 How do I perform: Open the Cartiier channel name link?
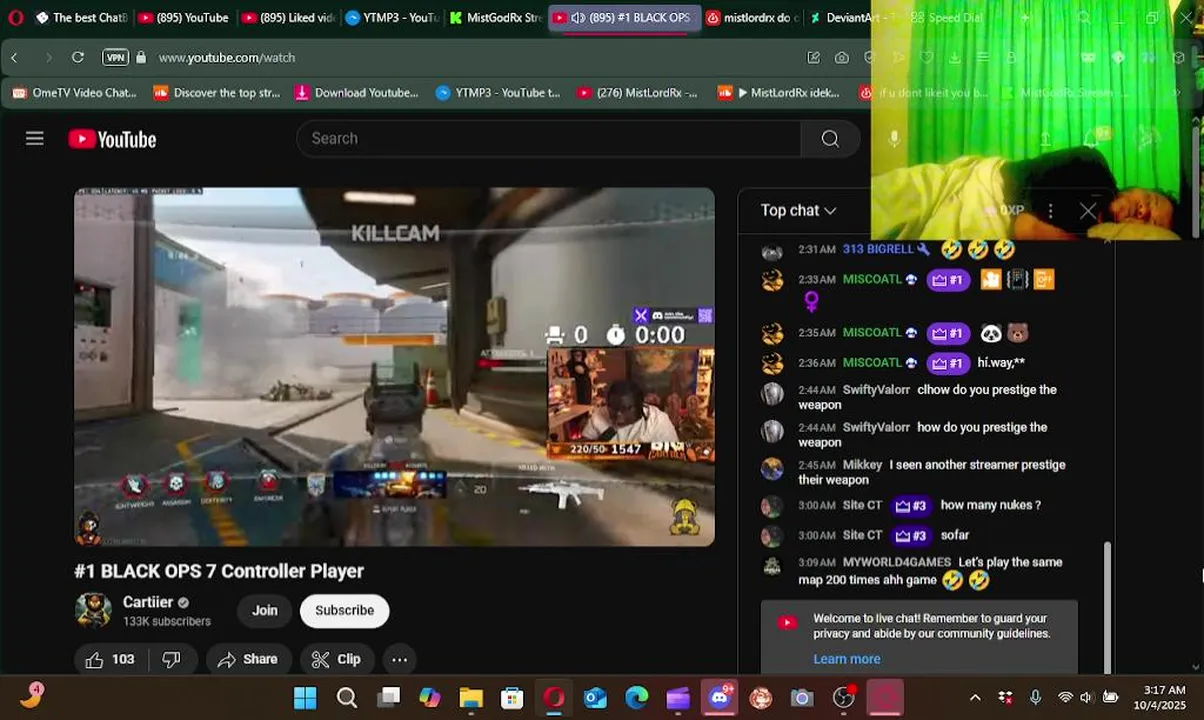[x=148, y=602]
